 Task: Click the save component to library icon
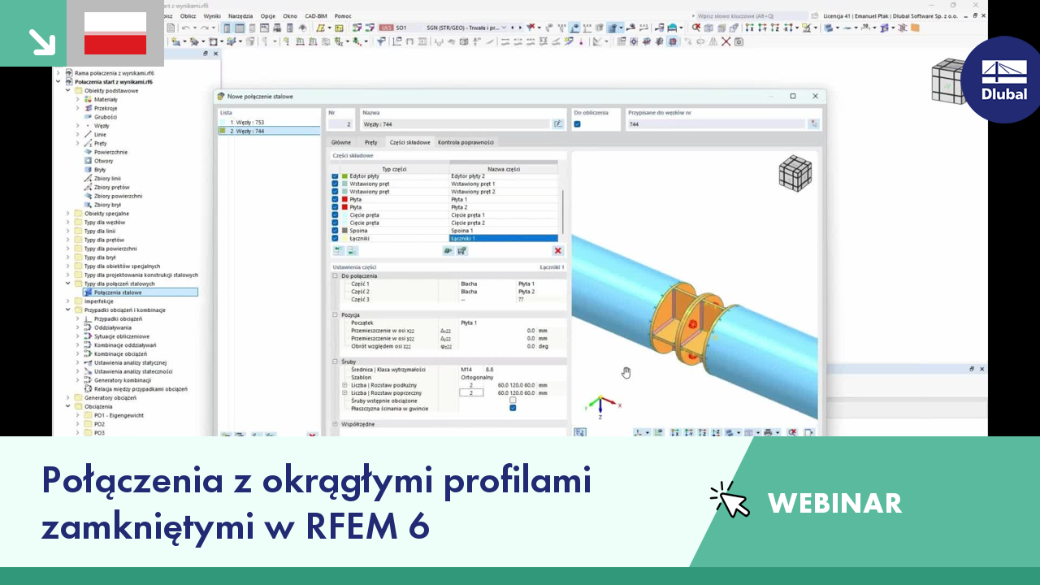click(x=462, y=251)
